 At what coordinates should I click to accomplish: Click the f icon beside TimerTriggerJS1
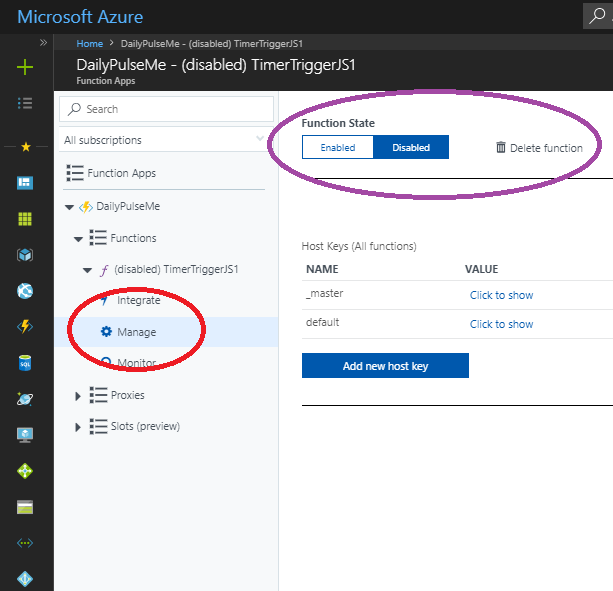(104, 270)
